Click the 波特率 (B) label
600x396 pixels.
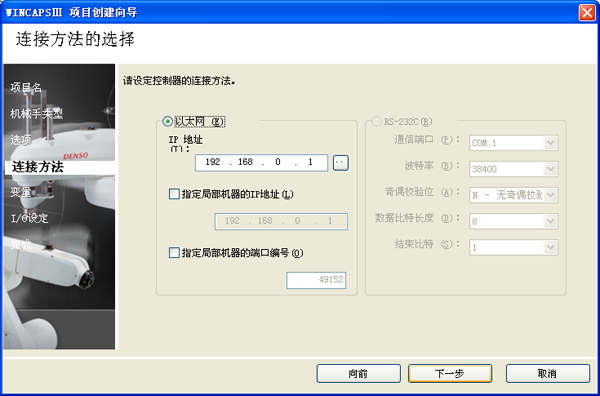pos(432,166)
